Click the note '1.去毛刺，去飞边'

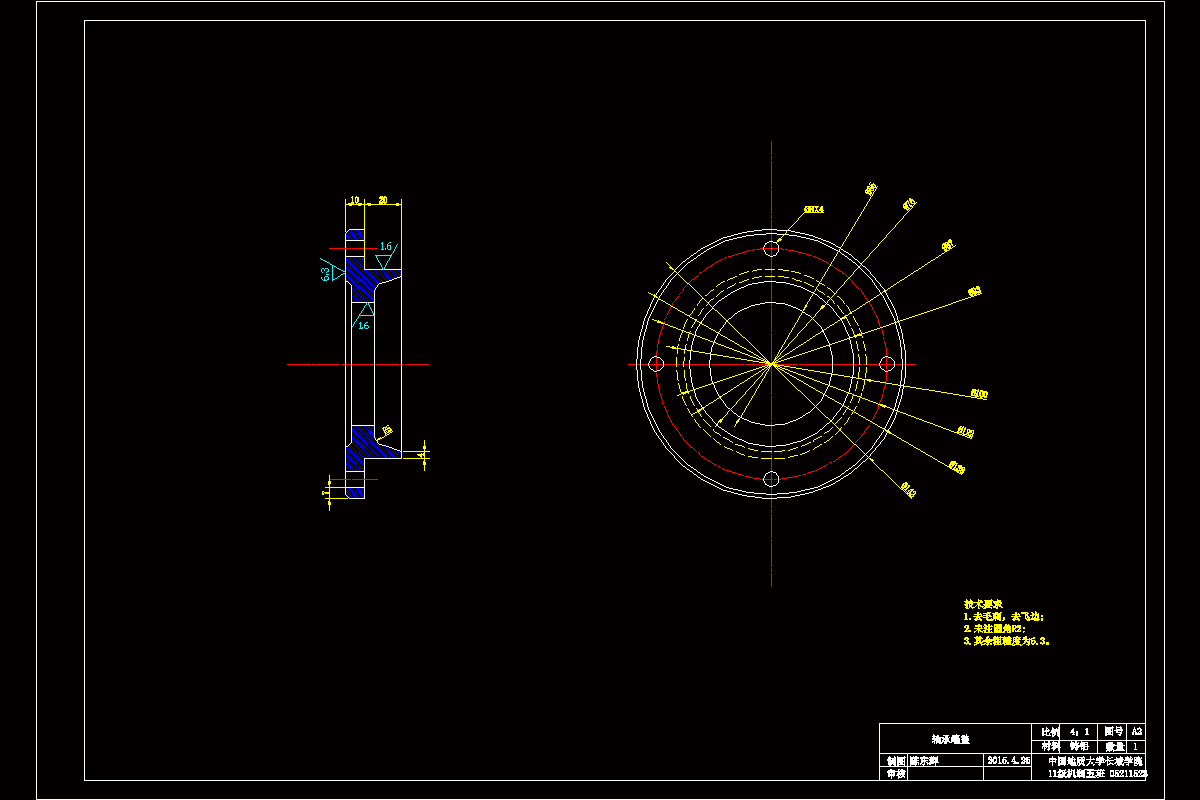coord(1003,617)
